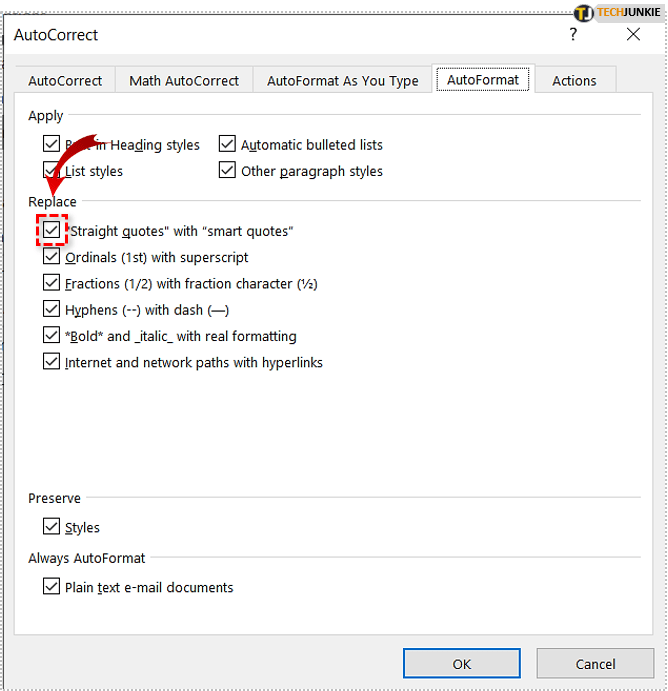Close the AutoCorrect dialog window

(x=633, y=35)
